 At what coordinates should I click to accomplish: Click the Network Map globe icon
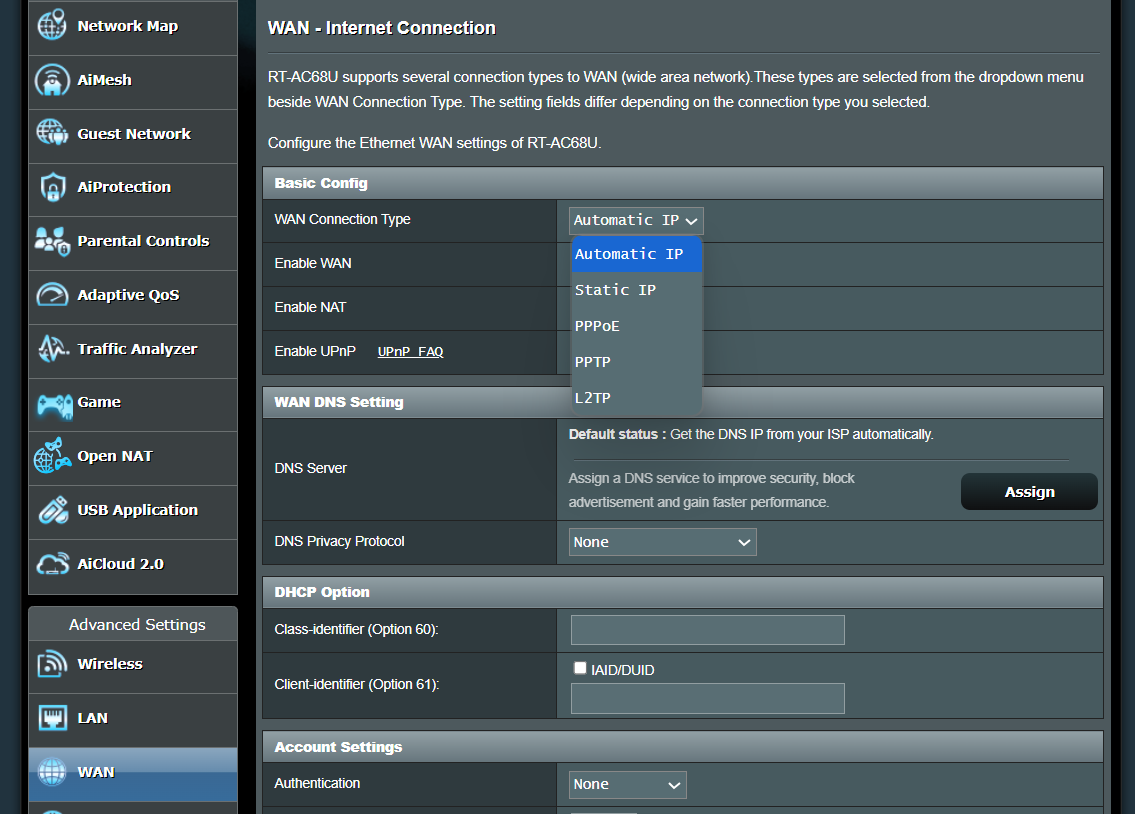[x=52, y=25]
